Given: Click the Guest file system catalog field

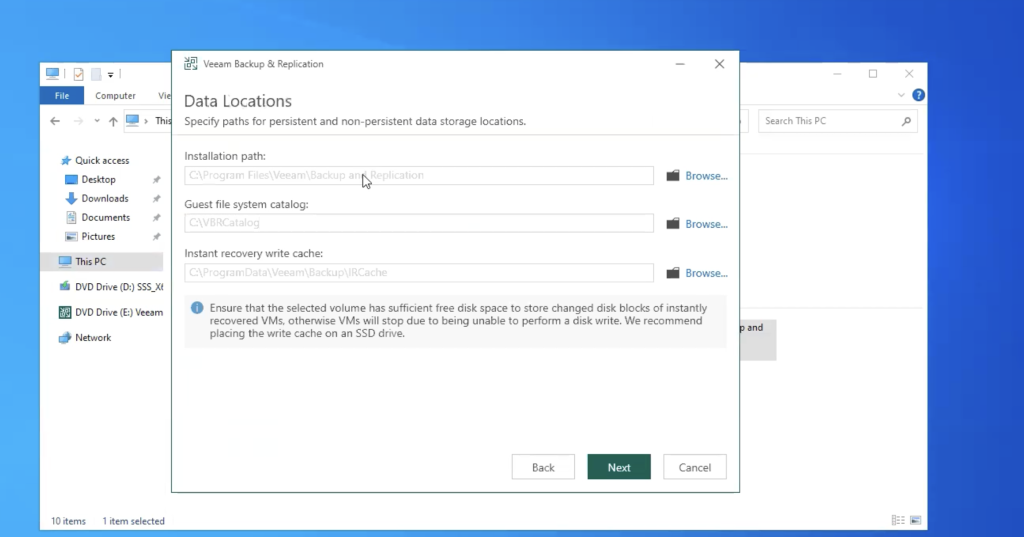Looking at the screenshot, I should pyautogui.click(x=419, y=223).
